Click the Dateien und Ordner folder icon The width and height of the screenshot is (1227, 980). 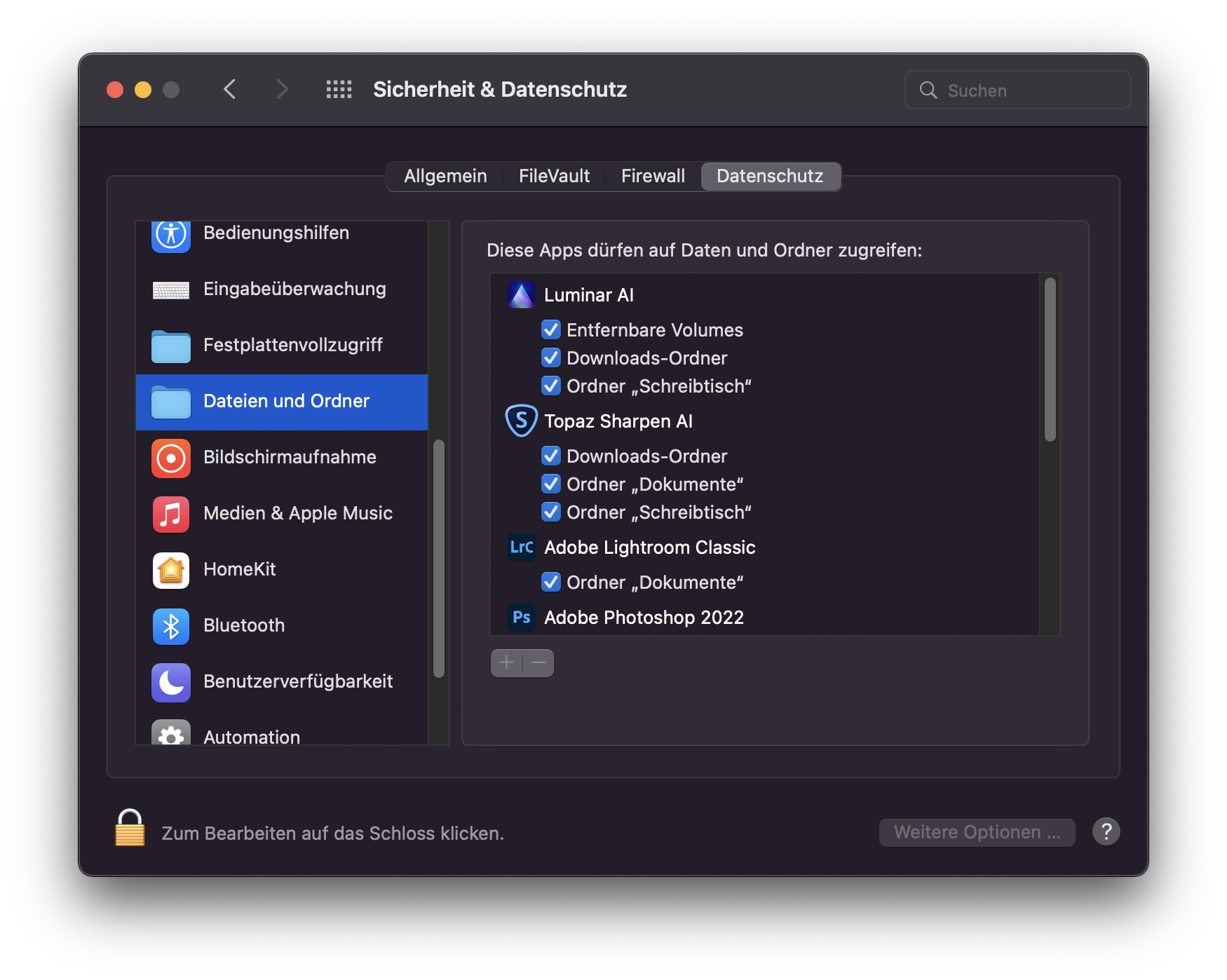coord(171,402)
